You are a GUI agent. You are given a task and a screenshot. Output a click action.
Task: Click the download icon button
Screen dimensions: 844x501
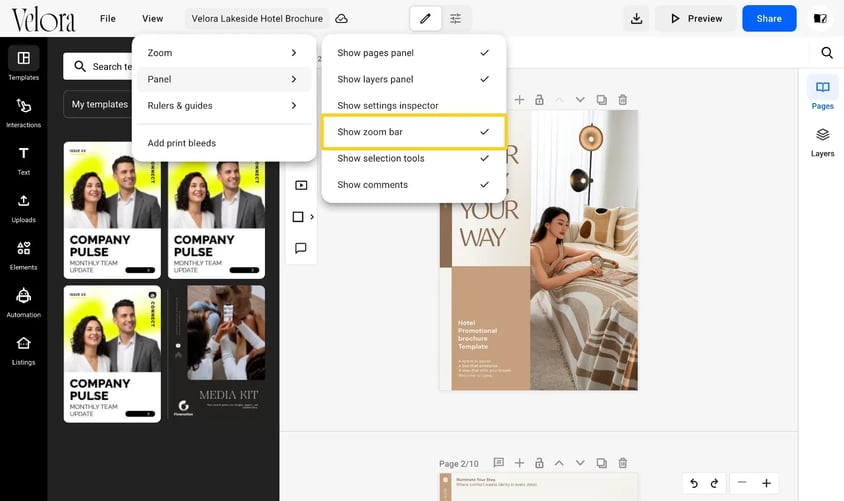point(636,18)
